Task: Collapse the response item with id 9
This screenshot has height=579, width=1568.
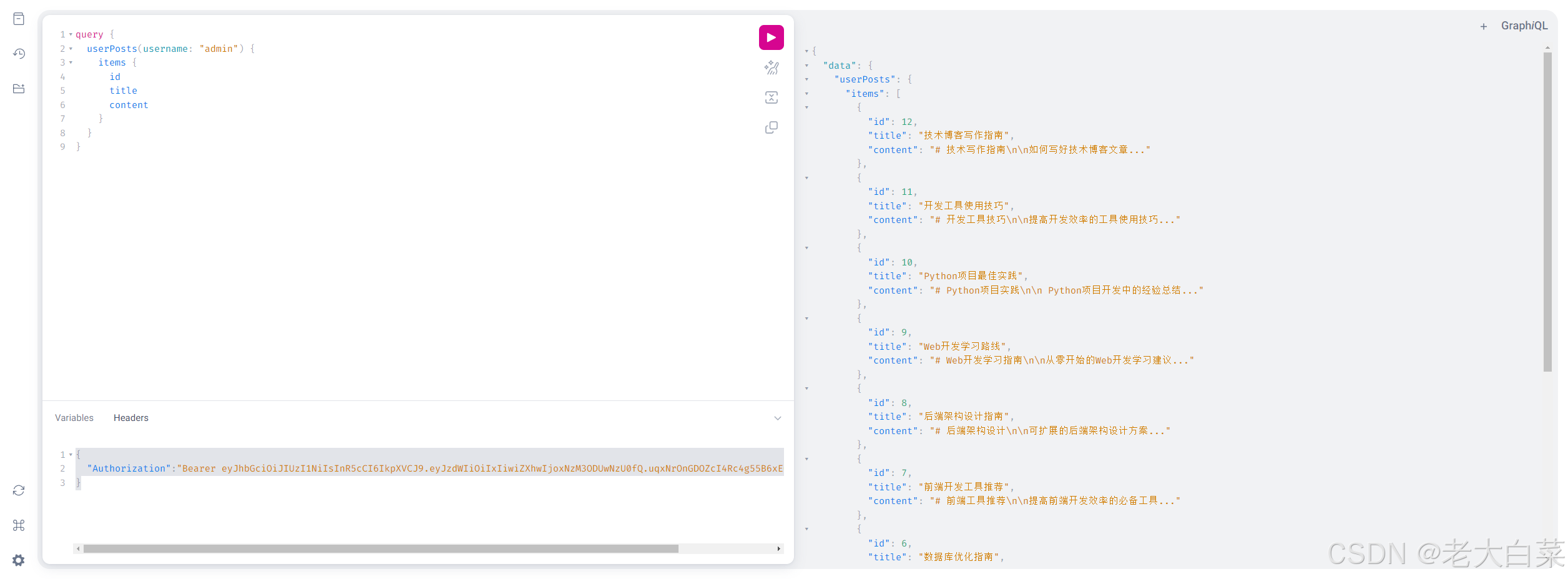Action: point(806,319)
